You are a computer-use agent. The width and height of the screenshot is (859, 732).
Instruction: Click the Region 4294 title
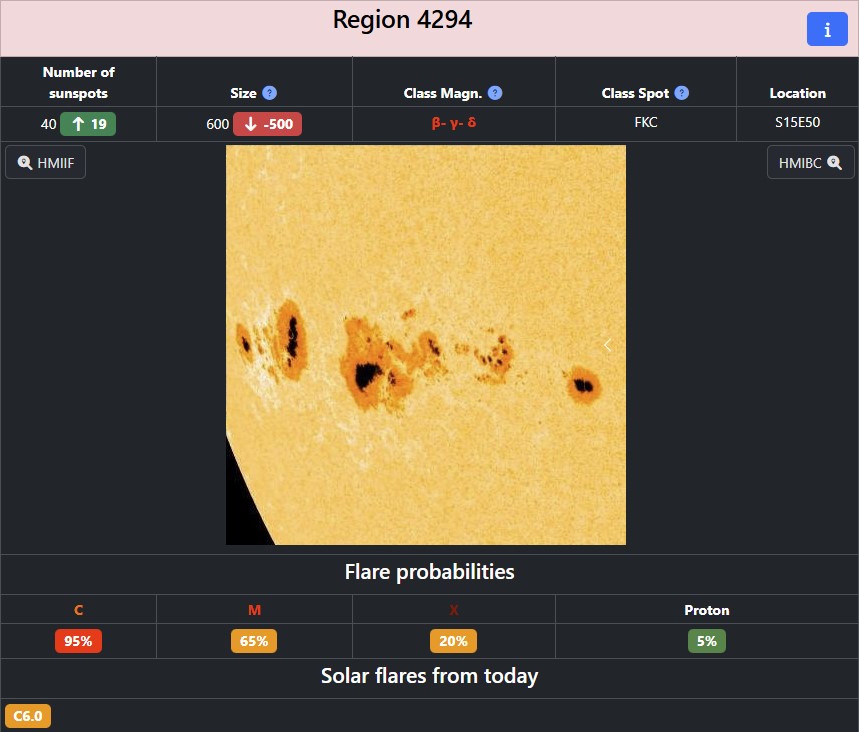(x=402, y=20)
